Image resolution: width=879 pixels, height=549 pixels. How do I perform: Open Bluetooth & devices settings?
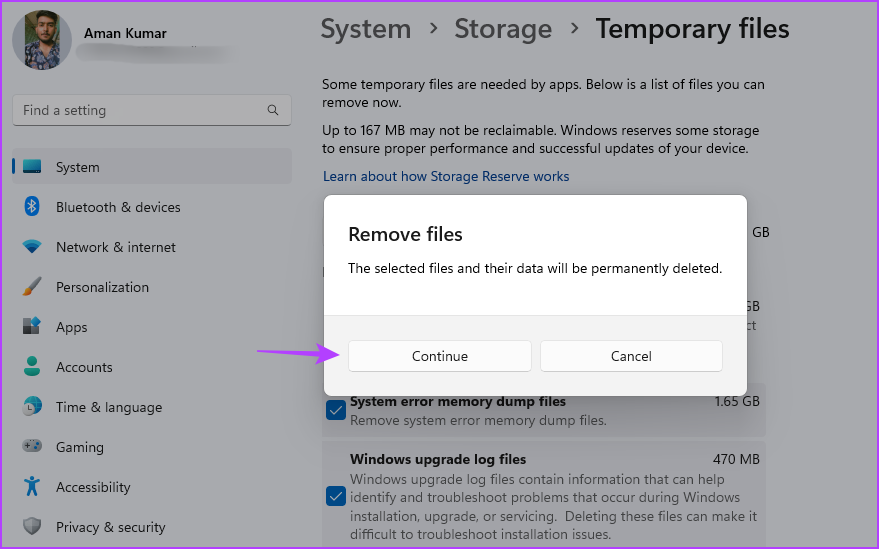pos(152,207)
